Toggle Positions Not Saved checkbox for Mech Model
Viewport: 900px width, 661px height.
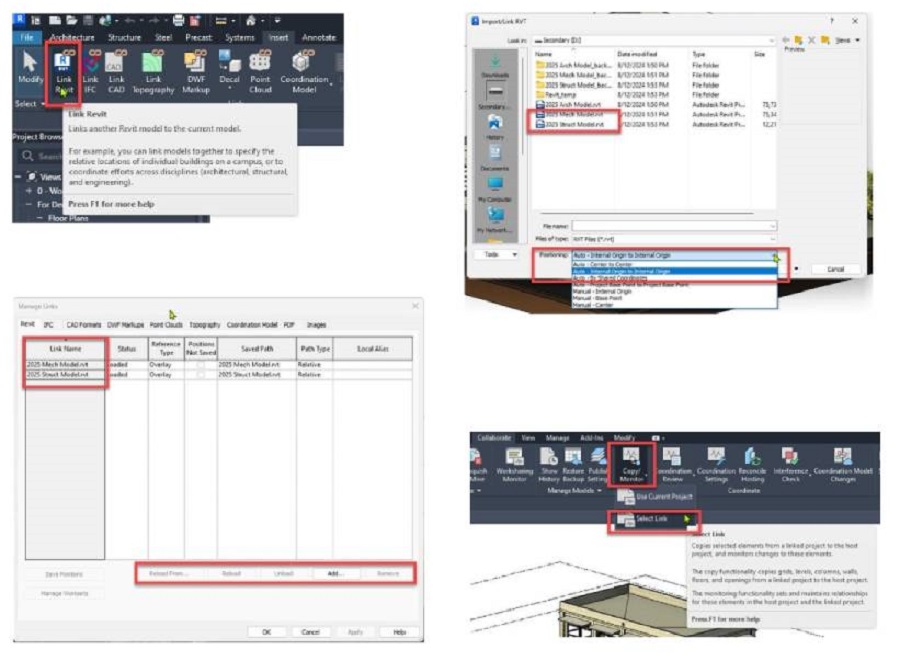click(200, 366)
